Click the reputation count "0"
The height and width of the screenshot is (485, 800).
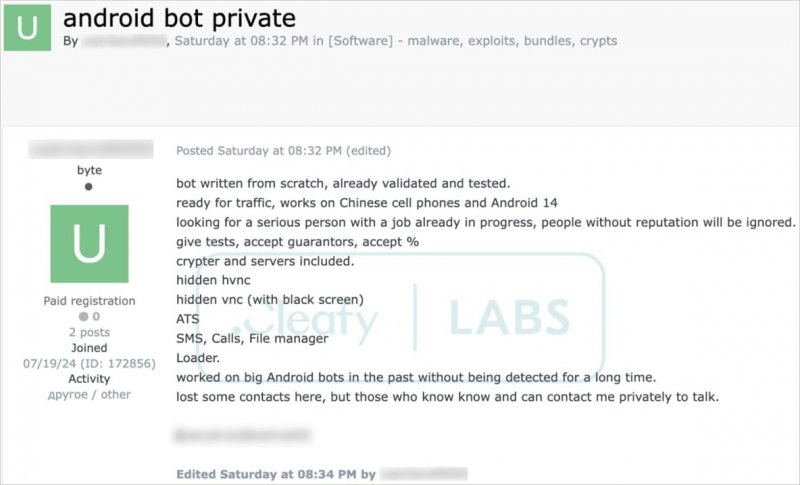pyautogui.click(x=96, y=317)
